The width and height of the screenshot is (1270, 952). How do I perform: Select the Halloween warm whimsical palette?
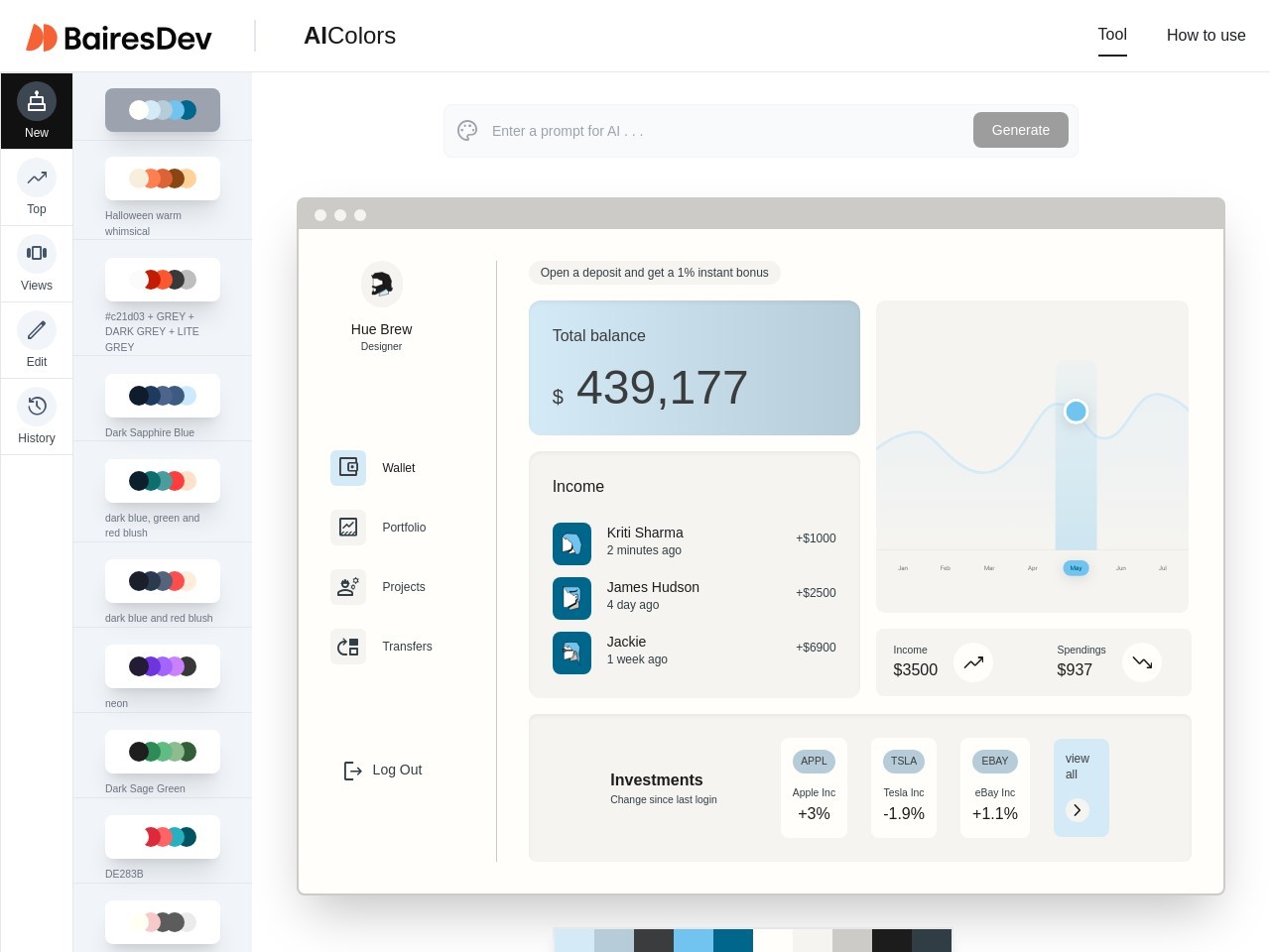(163, 178)
